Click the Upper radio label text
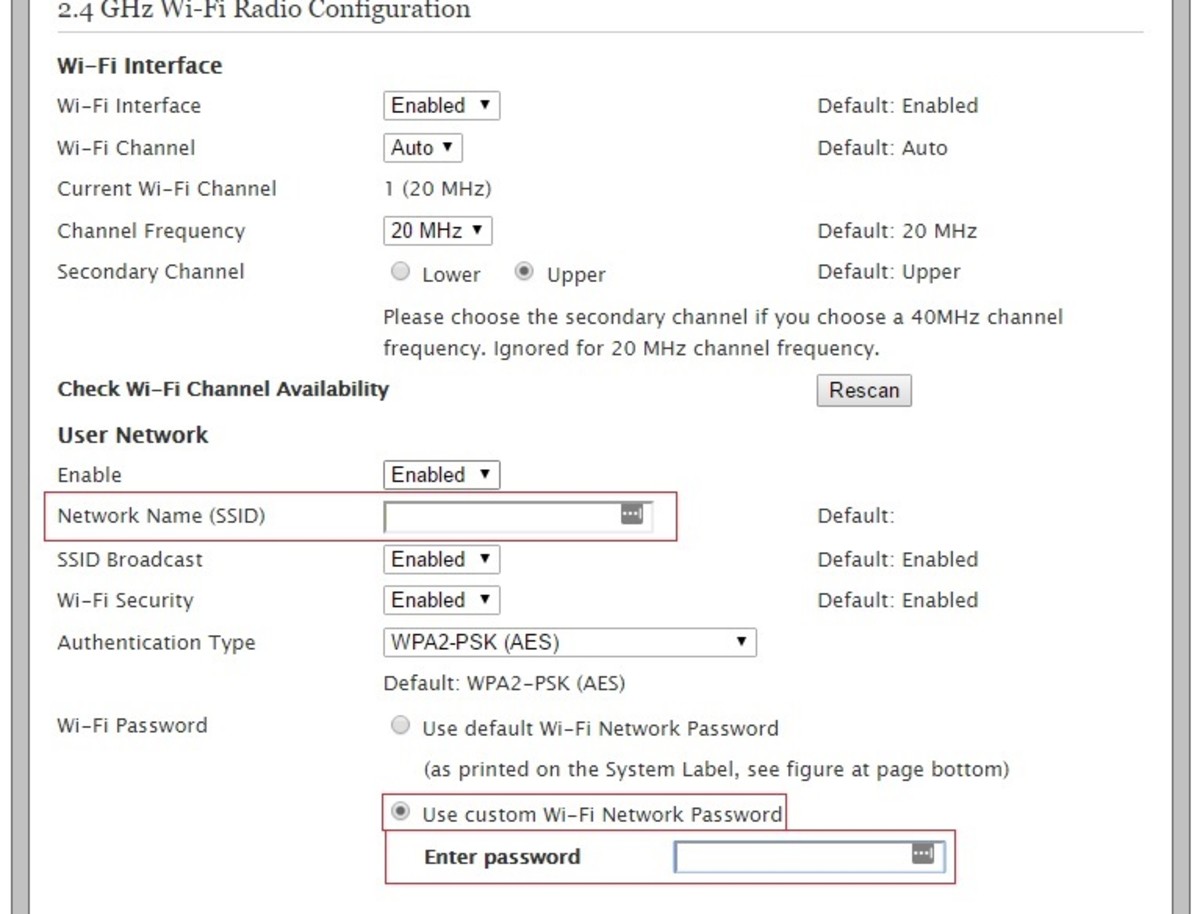Viewport: 1200px width, 914px height. pyautogui.click(x=576, y=275)
